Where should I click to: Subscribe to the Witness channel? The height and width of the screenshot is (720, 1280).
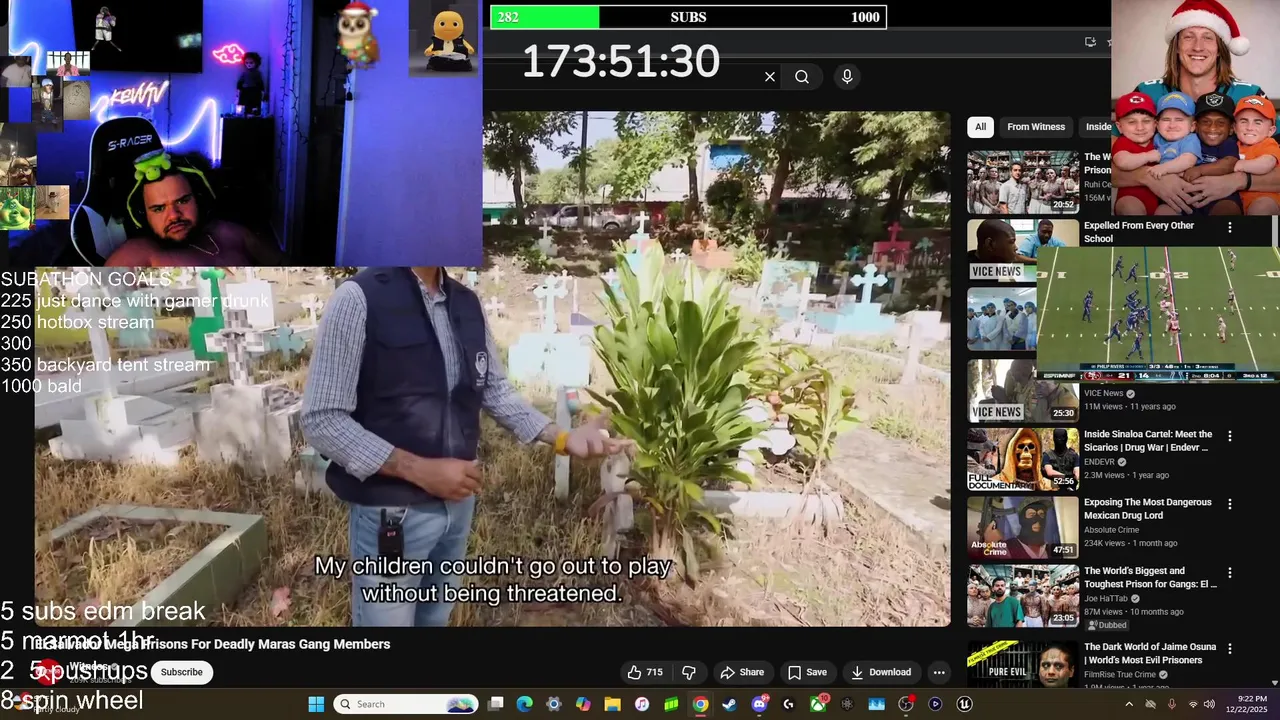coord(182,672)
